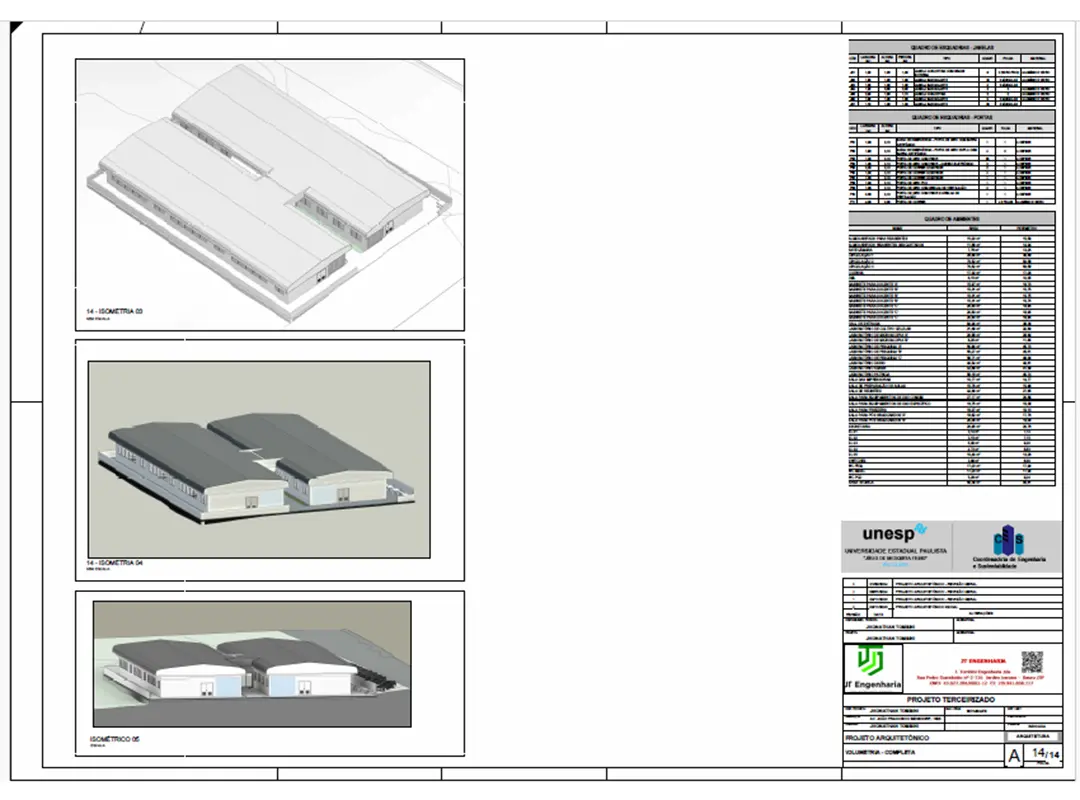The height and width of the screenshot is (800, 1080).
Task: Click the Quadro de Ambientes table header
Action: point(951,218)
